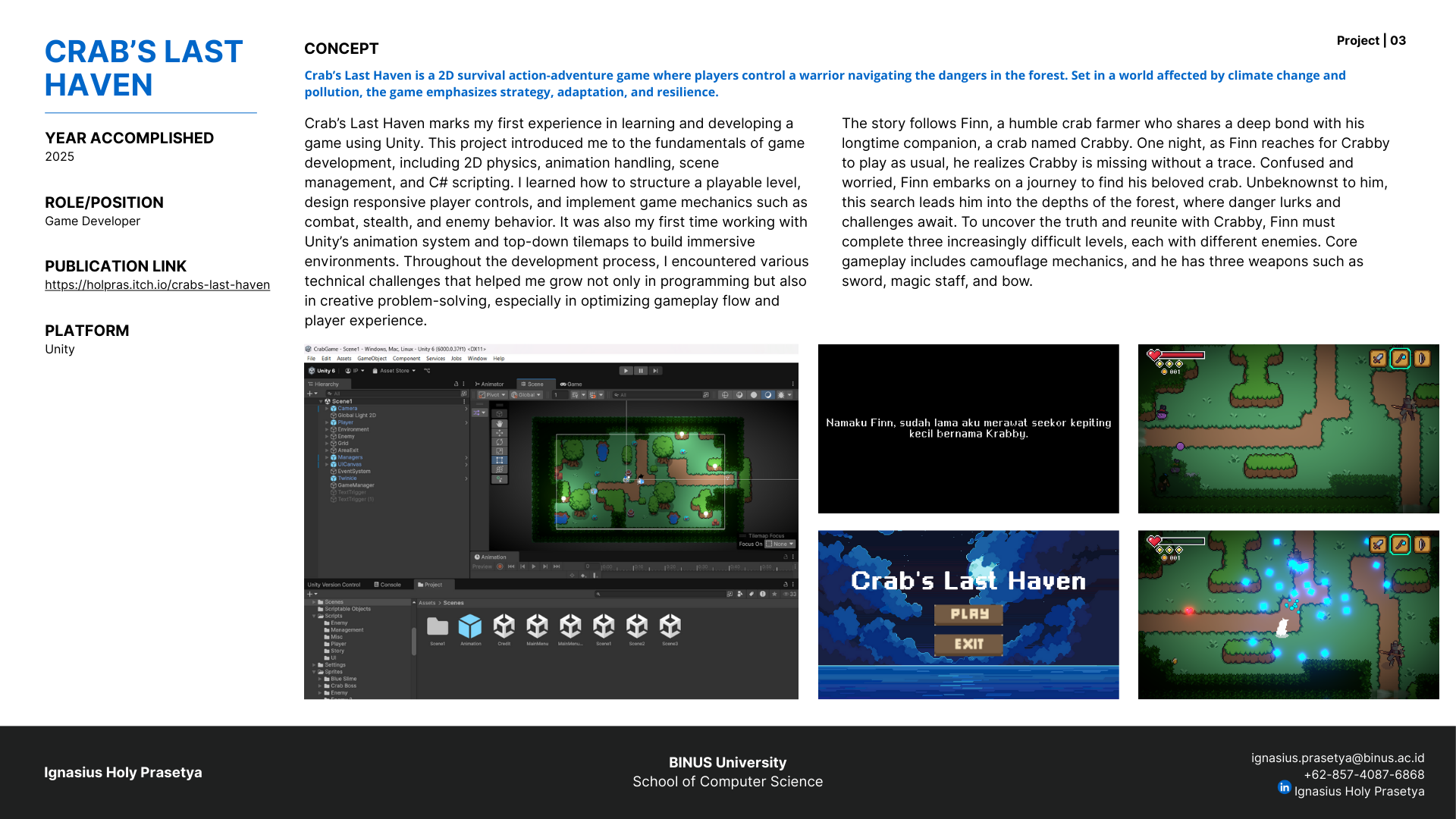Open the Tilemap Focus On dropdown
1456x819 pixels.
[x=780, y=544]
